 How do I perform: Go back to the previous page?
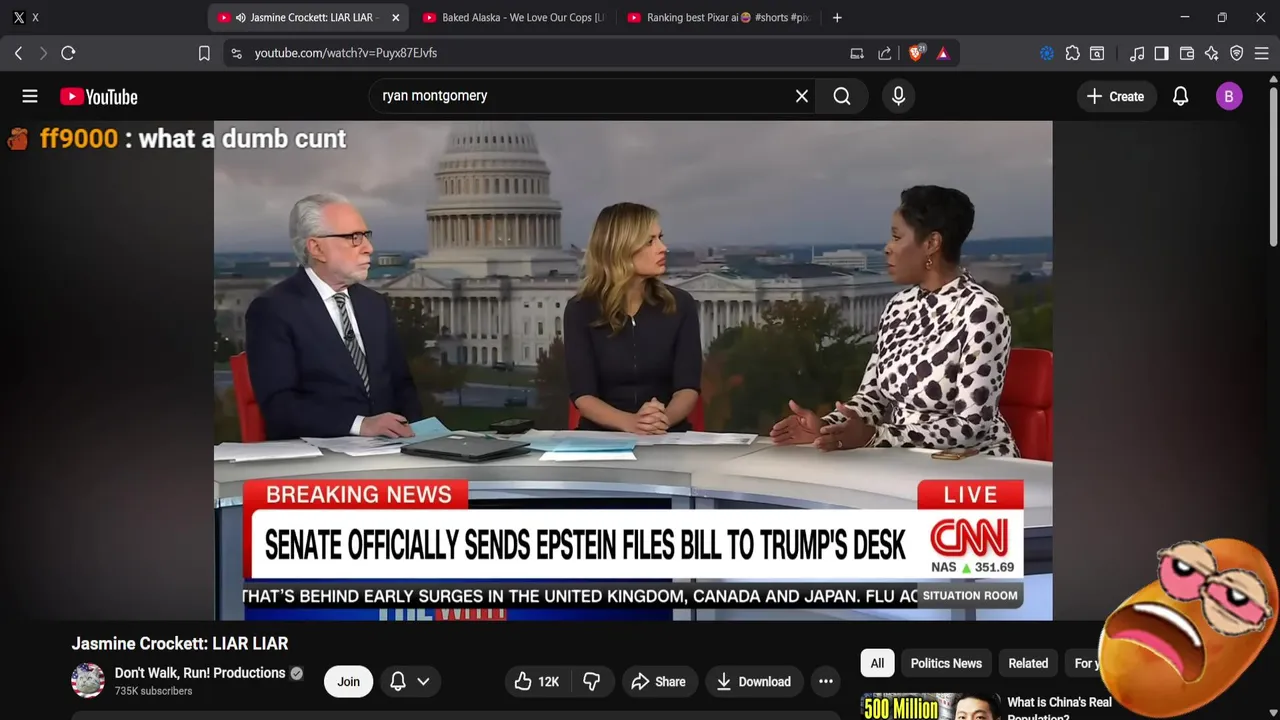pyautogui.click(x=18, y=53)
